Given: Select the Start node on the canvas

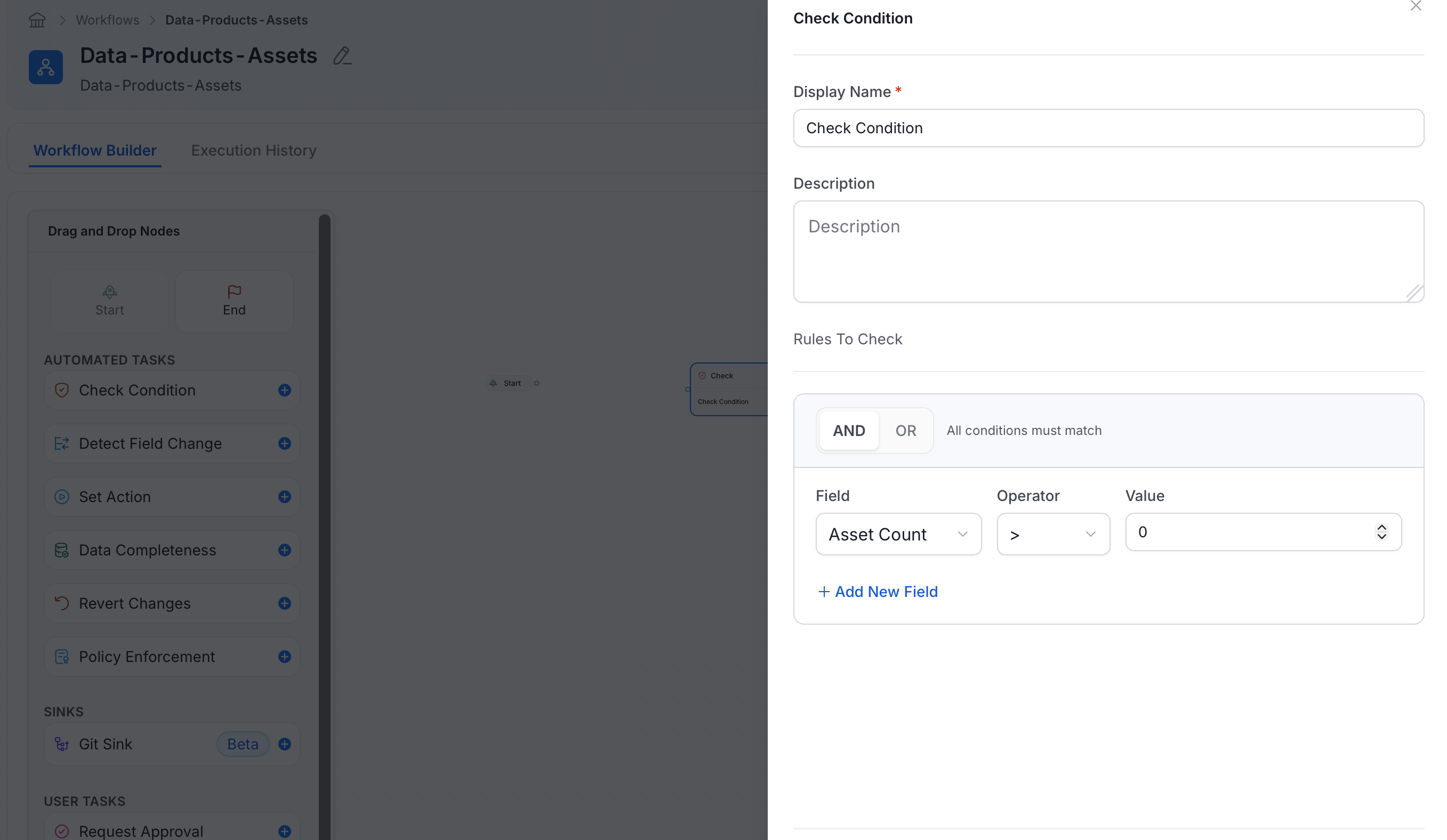Looking at the screenshot, I should (509, 384).
